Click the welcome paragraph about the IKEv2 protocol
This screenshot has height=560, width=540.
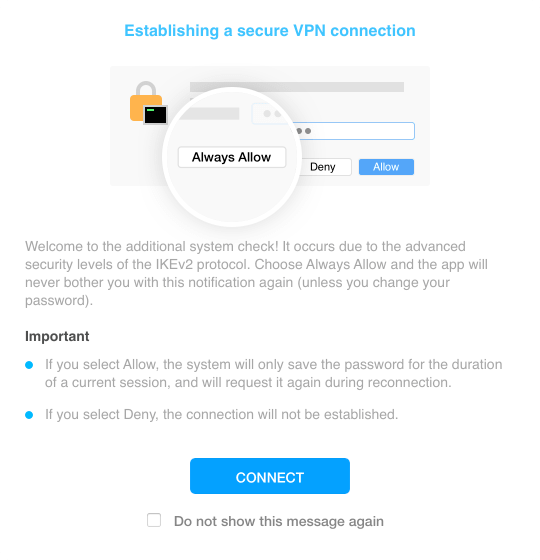(x=256, y=273)
